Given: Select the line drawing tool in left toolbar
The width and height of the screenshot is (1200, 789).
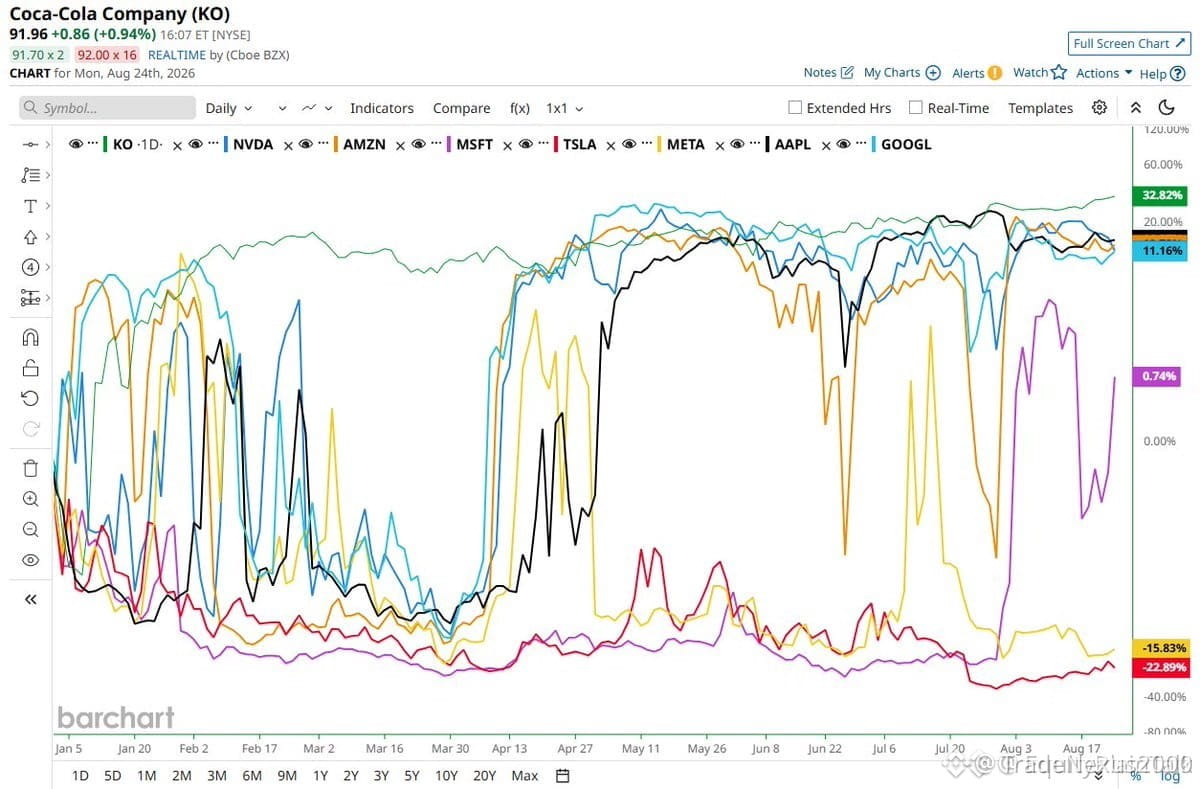Looking at the screenshot, I should click(30, 145).
